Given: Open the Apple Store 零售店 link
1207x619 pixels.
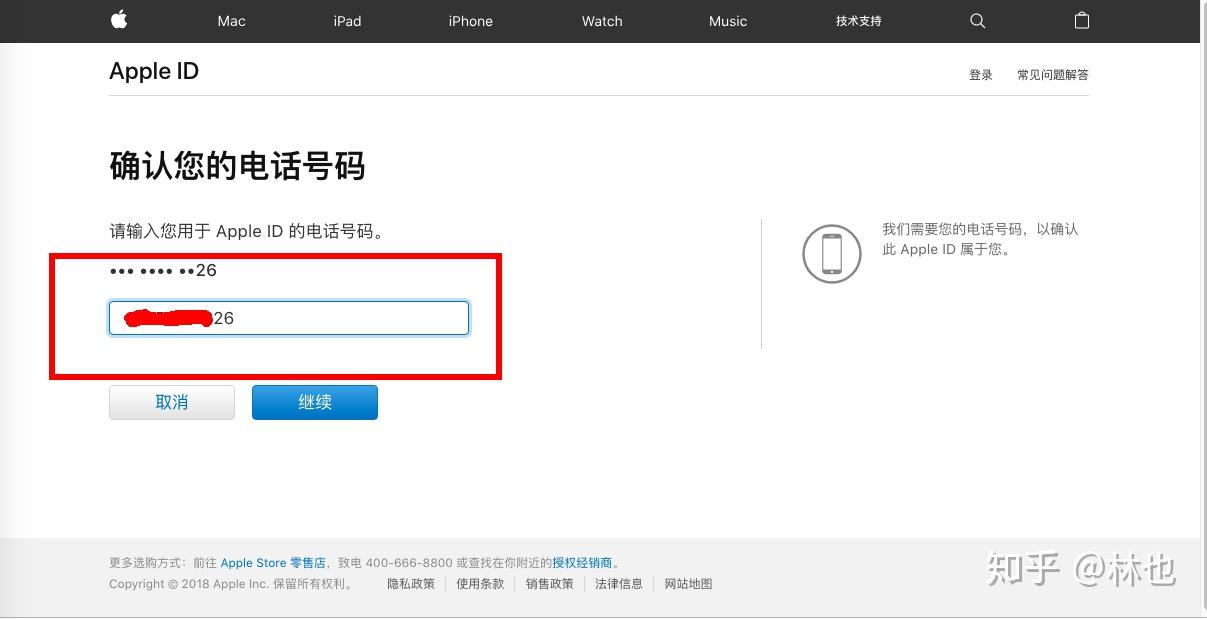Looking at the screenshot, I should coord(273,562).
